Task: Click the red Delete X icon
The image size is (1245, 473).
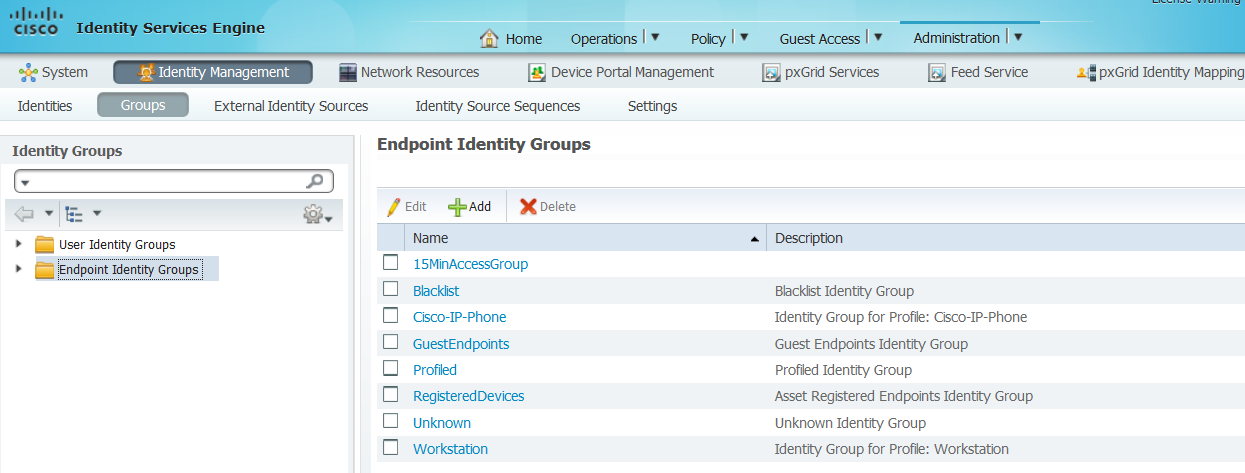Action: click(x=528, y=206)
